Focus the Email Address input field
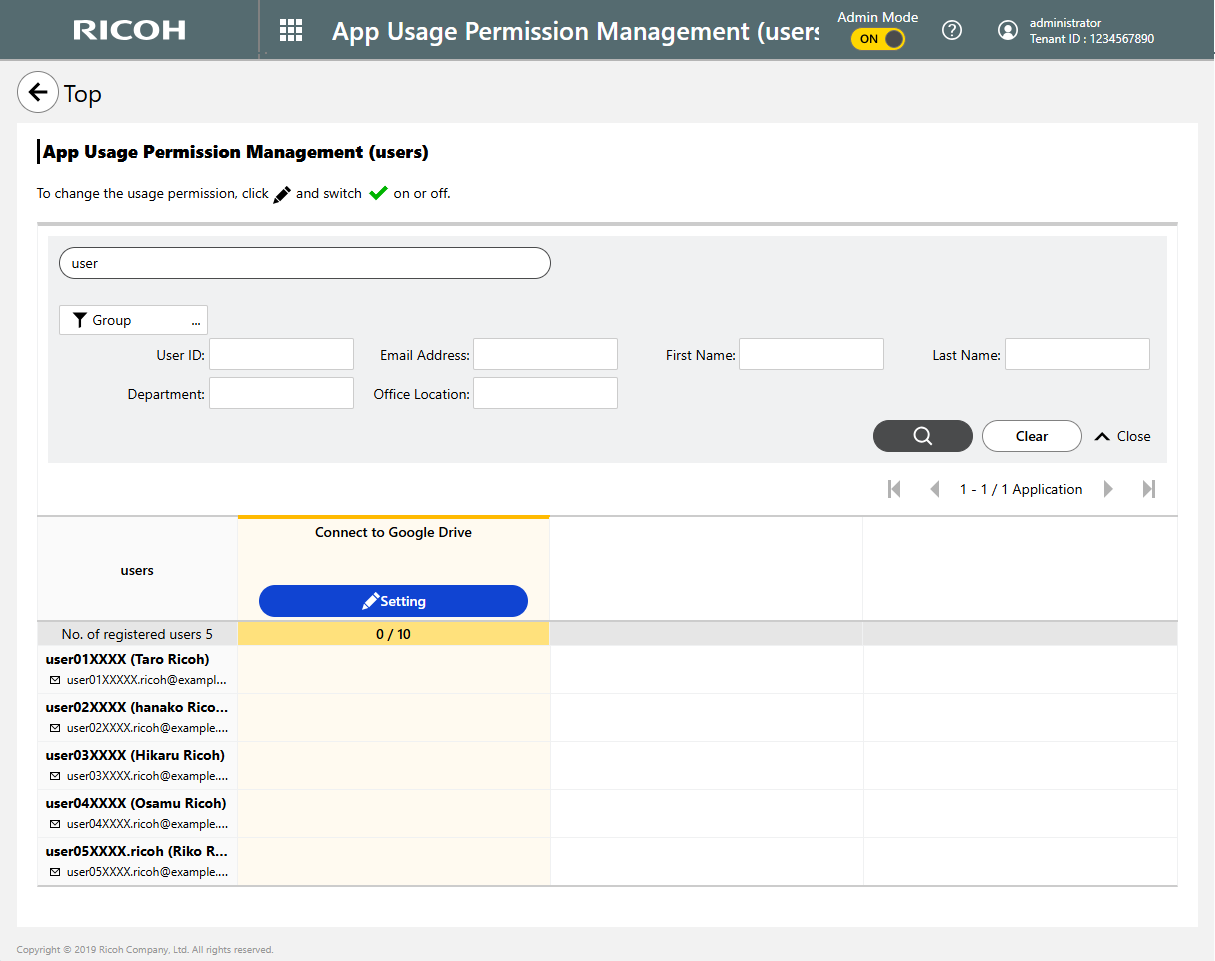 tap(545, 354)
